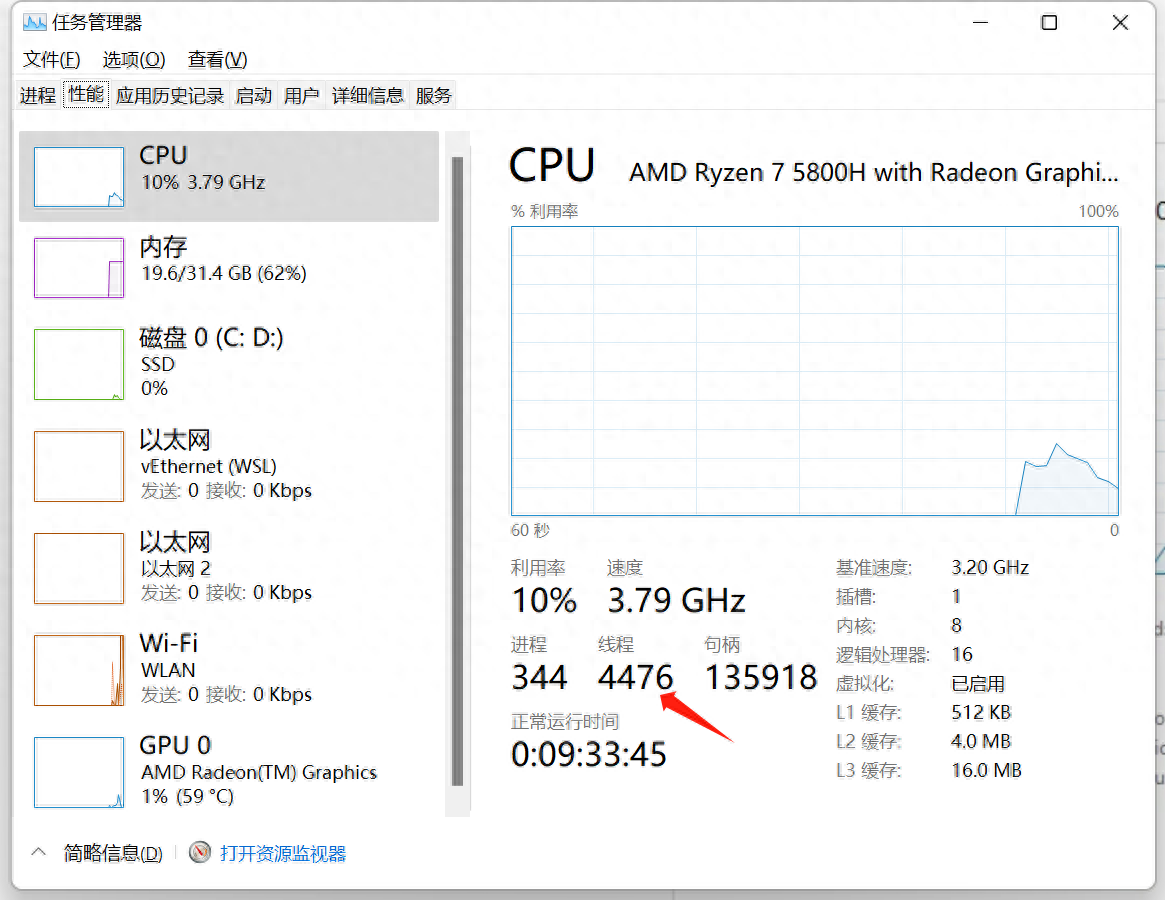Select the 内存 memory graph thumbnail
This screenshot has height=900, width=1165.
[x=79, y=268]
